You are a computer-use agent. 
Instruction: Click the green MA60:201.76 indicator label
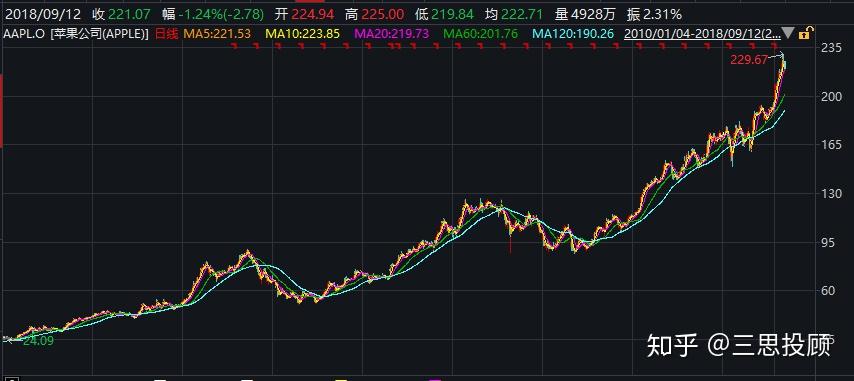480,34
